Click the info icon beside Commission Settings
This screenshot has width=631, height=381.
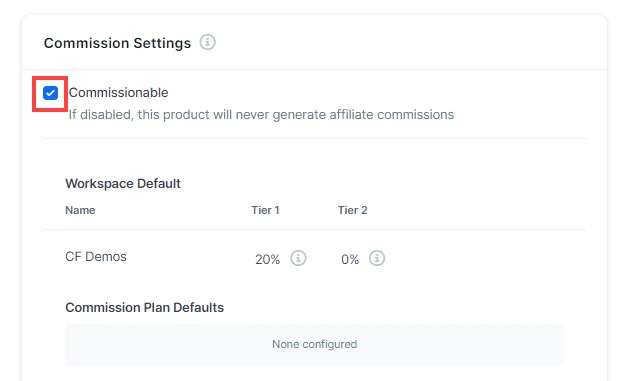click(x=208, y=42)
